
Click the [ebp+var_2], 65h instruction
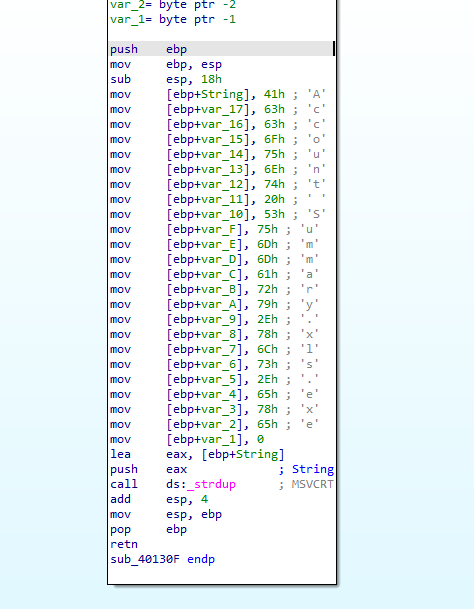point(214,425)
